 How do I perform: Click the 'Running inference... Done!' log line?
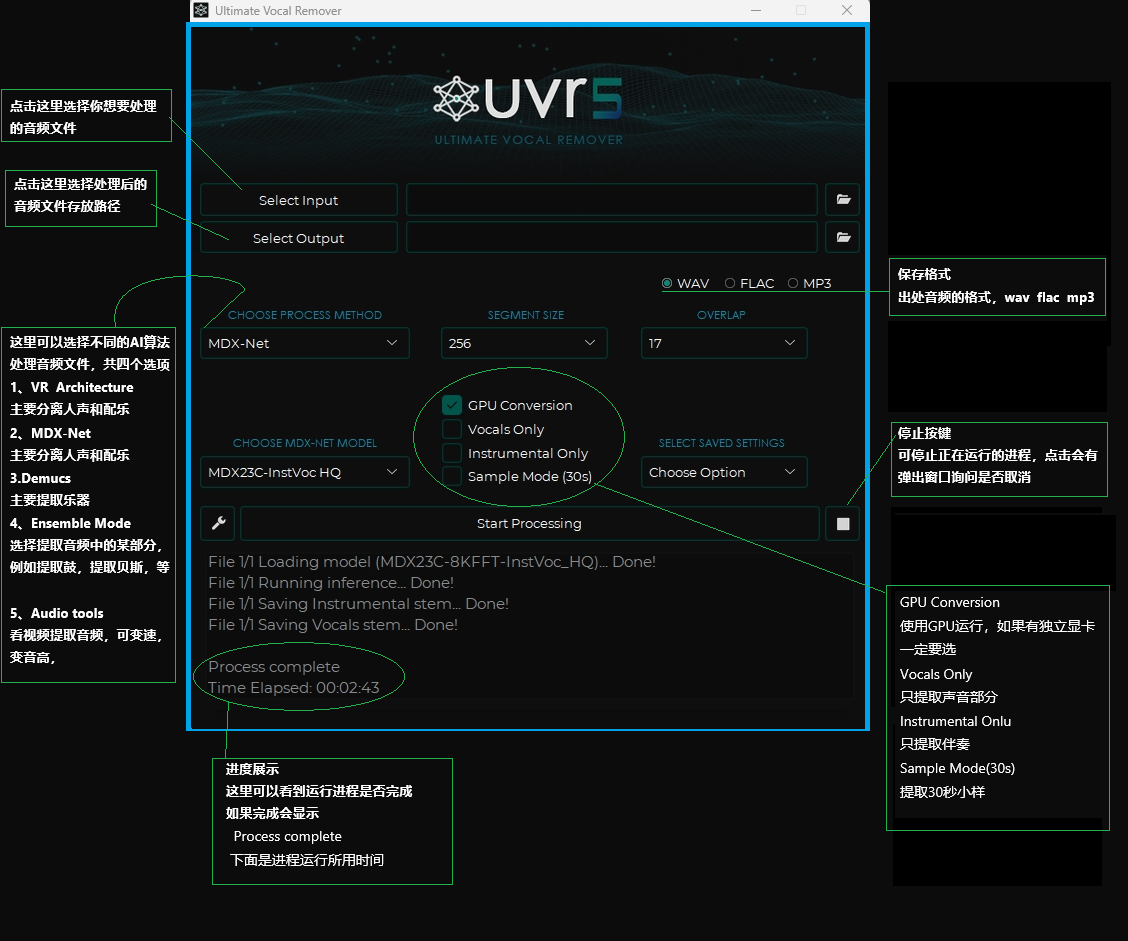click(x=331, y=583)
